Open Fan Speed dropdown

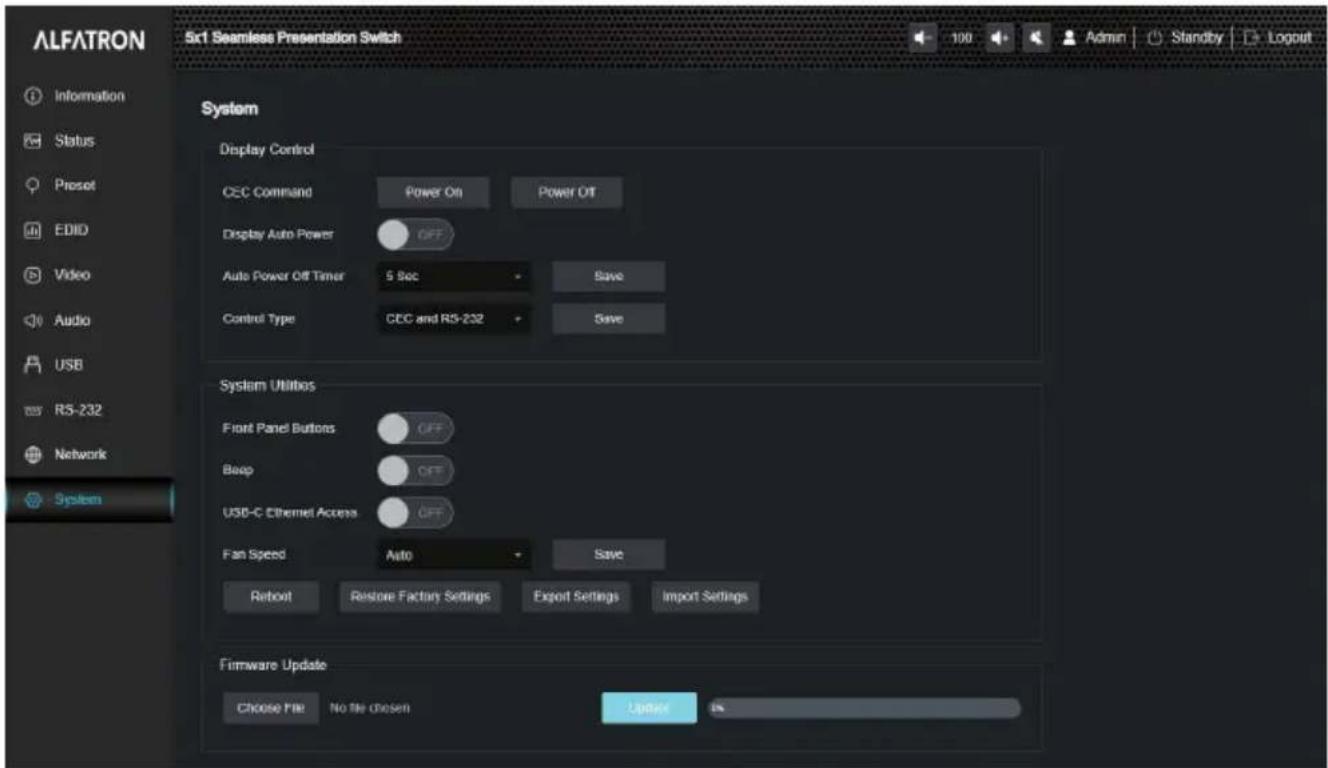pos(454,554)
